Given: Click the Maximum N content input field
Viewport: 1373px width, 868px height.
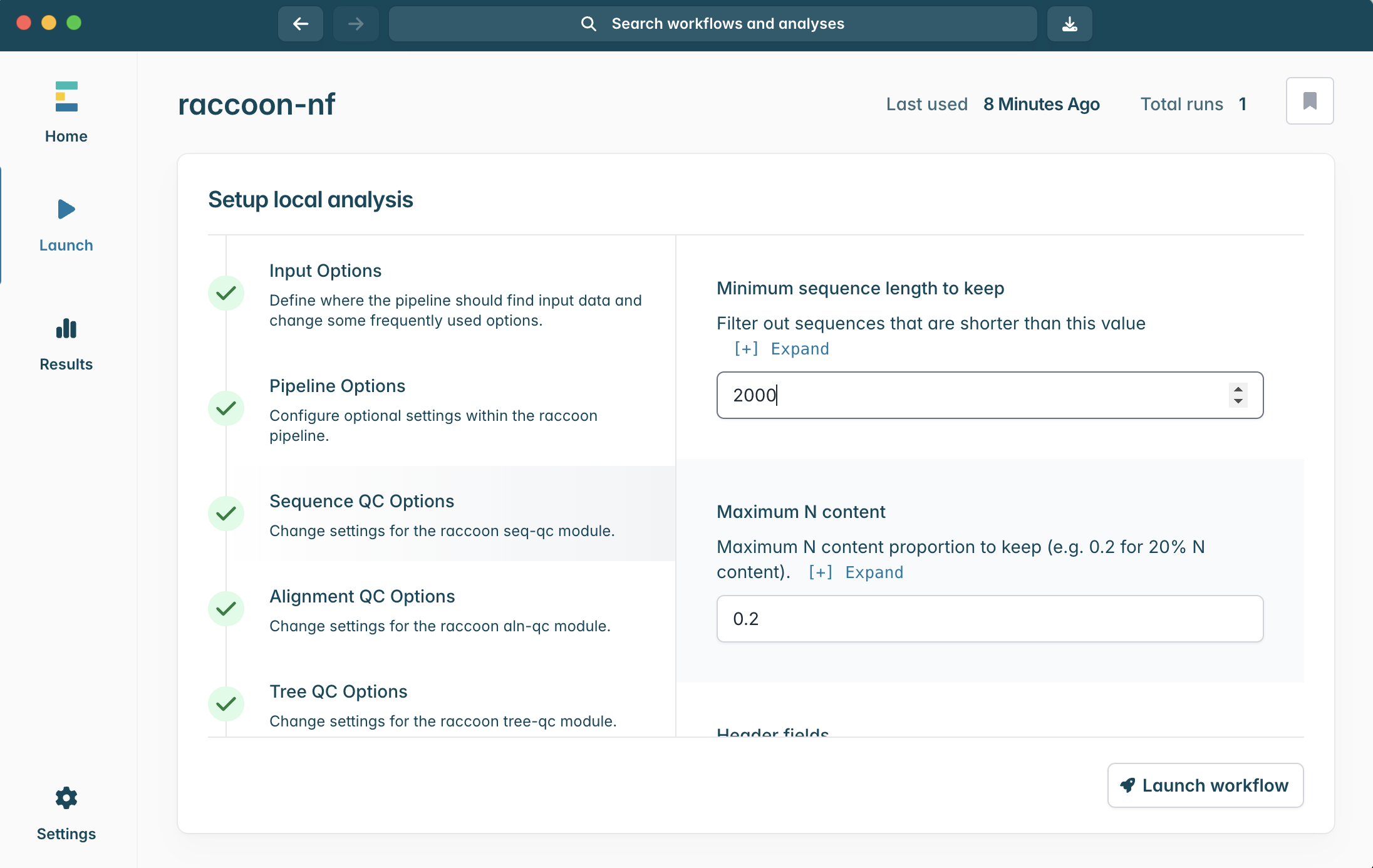Looking at the screenshot, I should pos(990,619).
